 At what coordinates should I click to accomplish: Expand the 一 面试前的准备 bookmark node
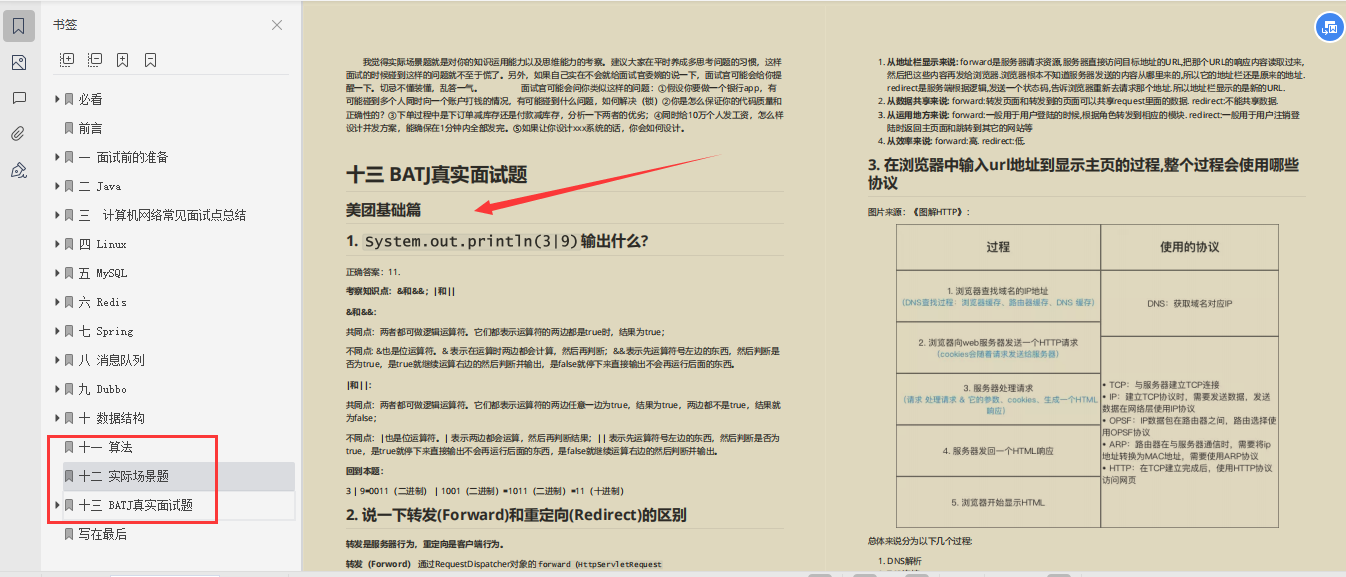(57, 157)
